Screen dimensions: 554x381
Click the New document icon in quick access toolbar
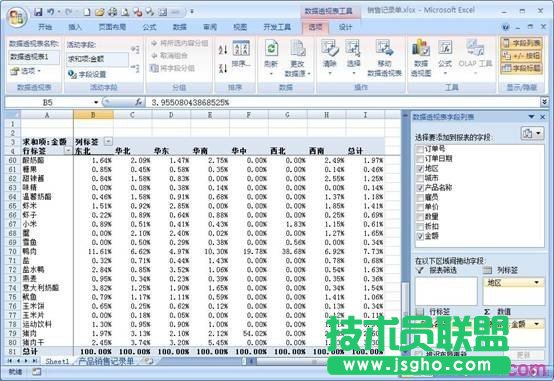pyautogui.click(x=86, y=12)
